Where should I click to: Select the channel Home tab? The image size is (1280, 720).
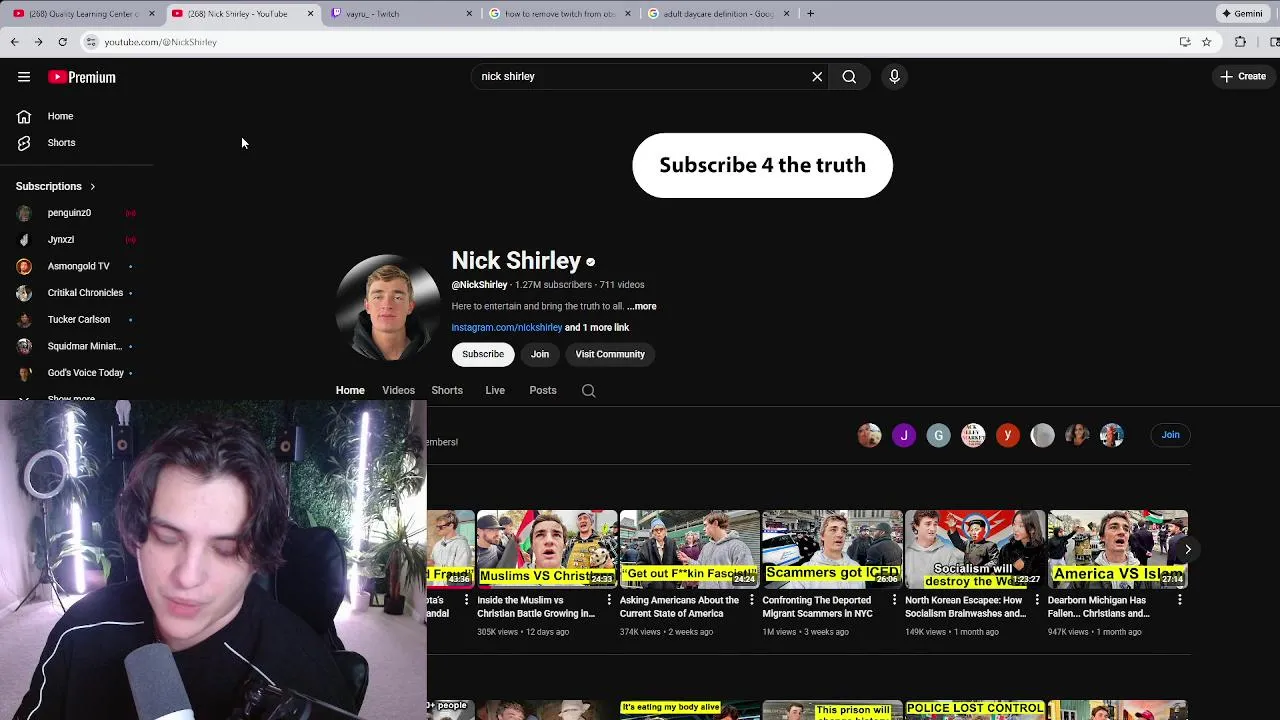click(x=350, y=390)
